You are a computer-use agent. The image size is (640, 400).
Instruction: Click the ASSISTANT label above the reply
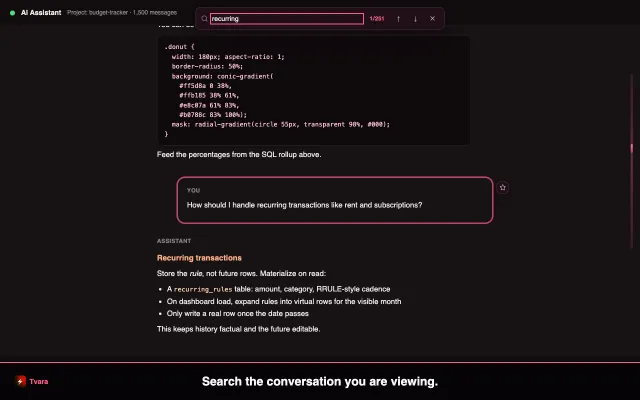174,241
